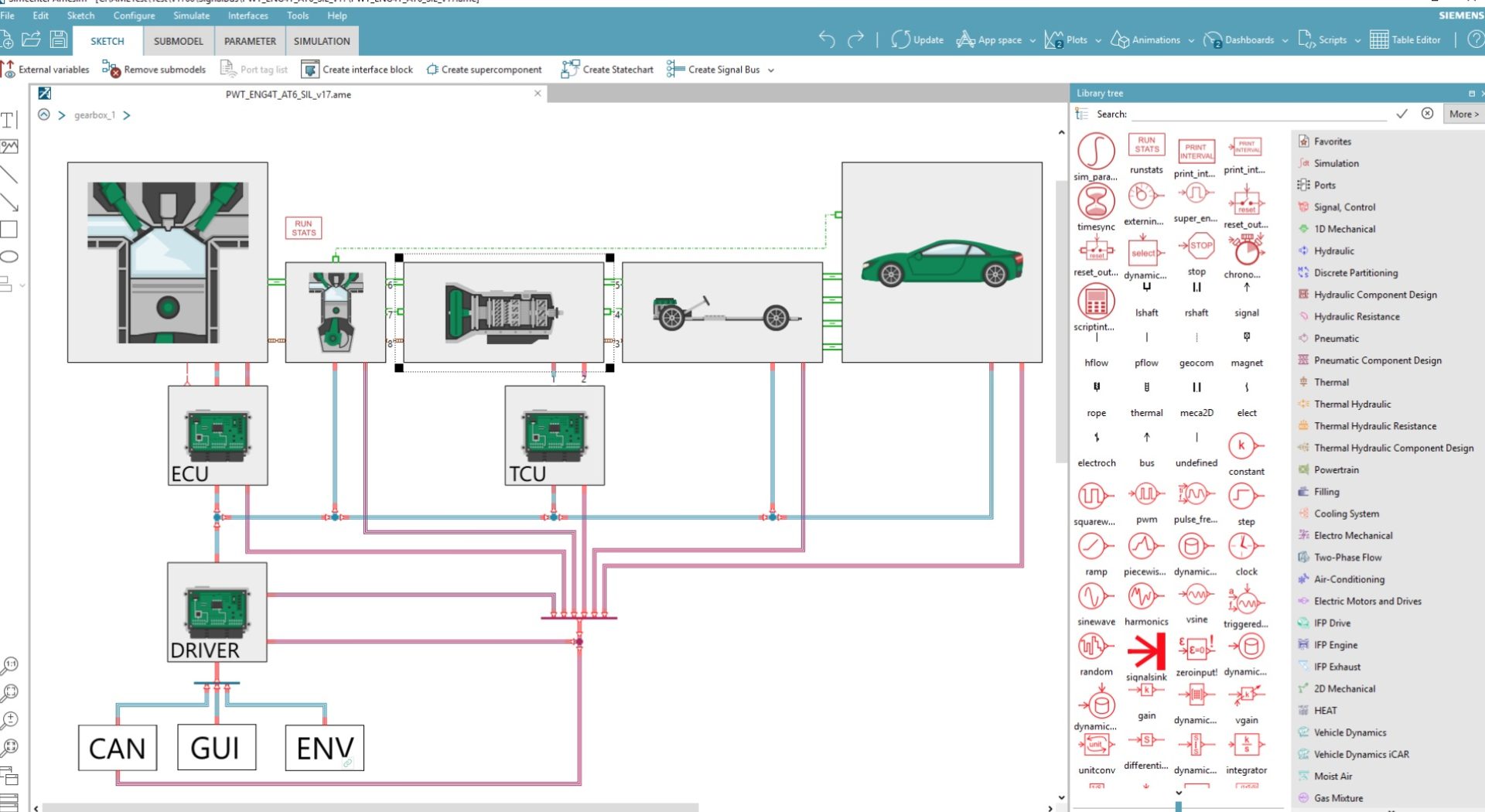Expand the Dashboards dropdown menu
Viewport: 1485px width, 812px height.
1285,41
